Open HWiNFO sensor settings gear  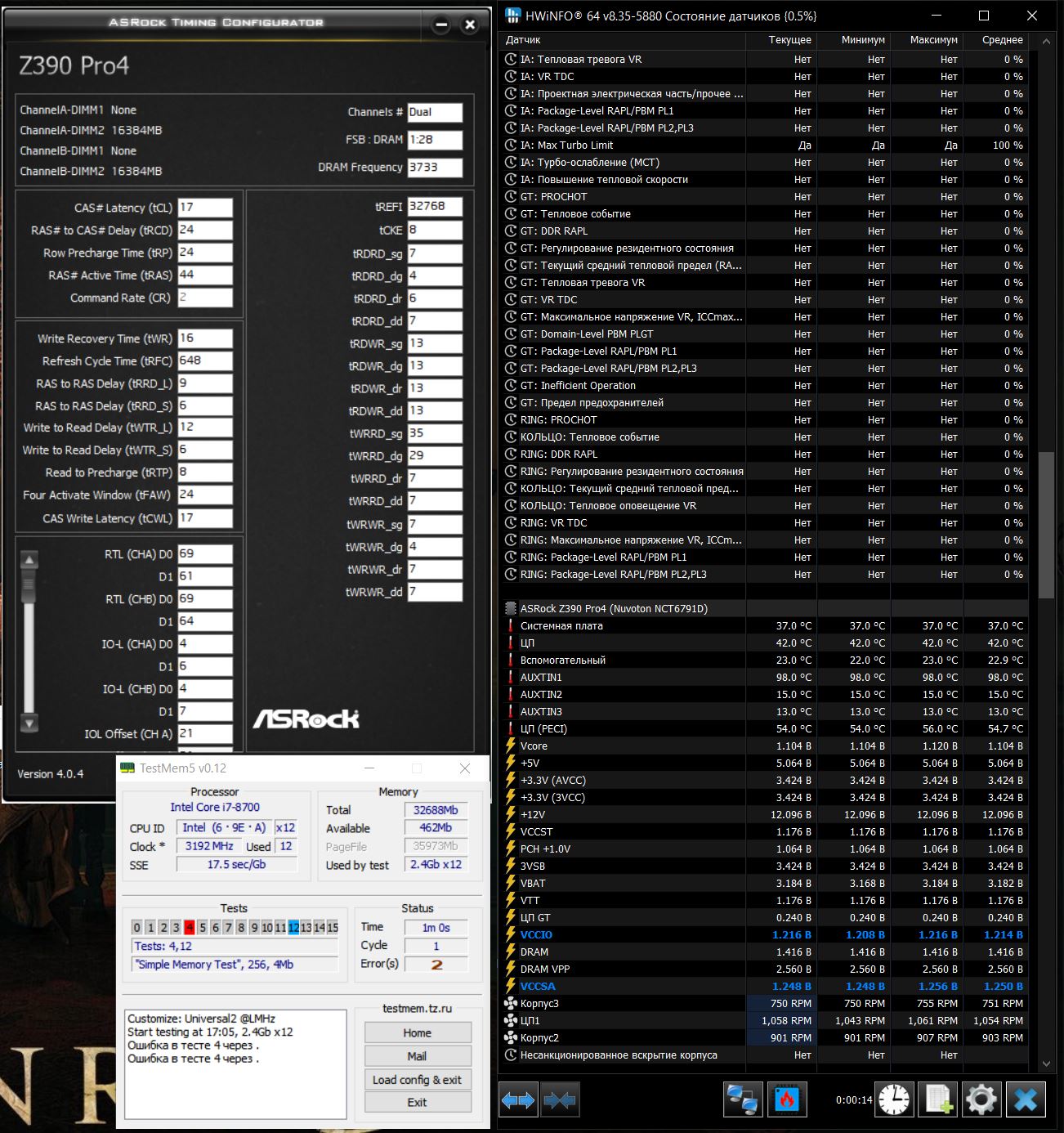click(x=981, y=1099)
